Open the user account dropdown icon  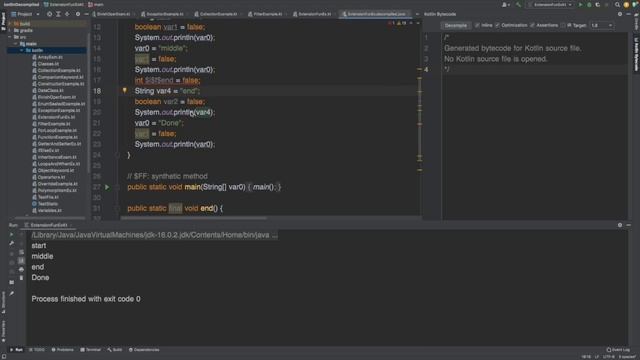(506, 4)
